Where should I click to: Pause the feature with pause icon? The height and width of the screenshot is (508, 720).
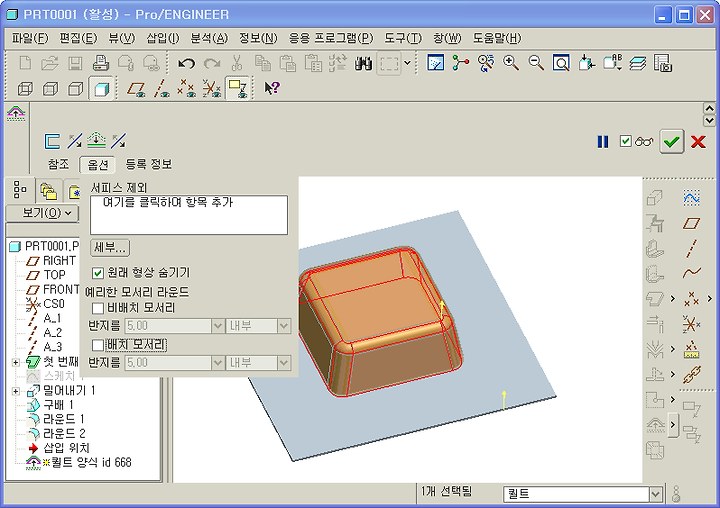click(602, 141)
